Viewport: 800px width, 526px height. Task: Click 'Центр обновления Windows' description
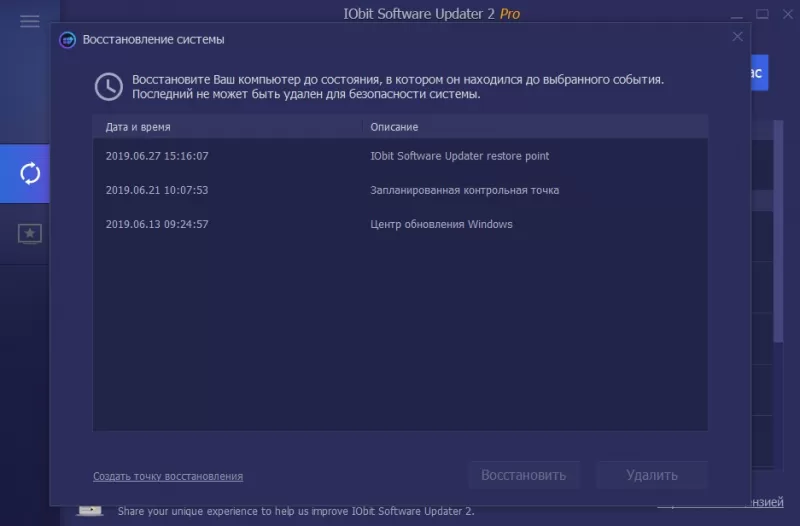[x=441, y=224]
